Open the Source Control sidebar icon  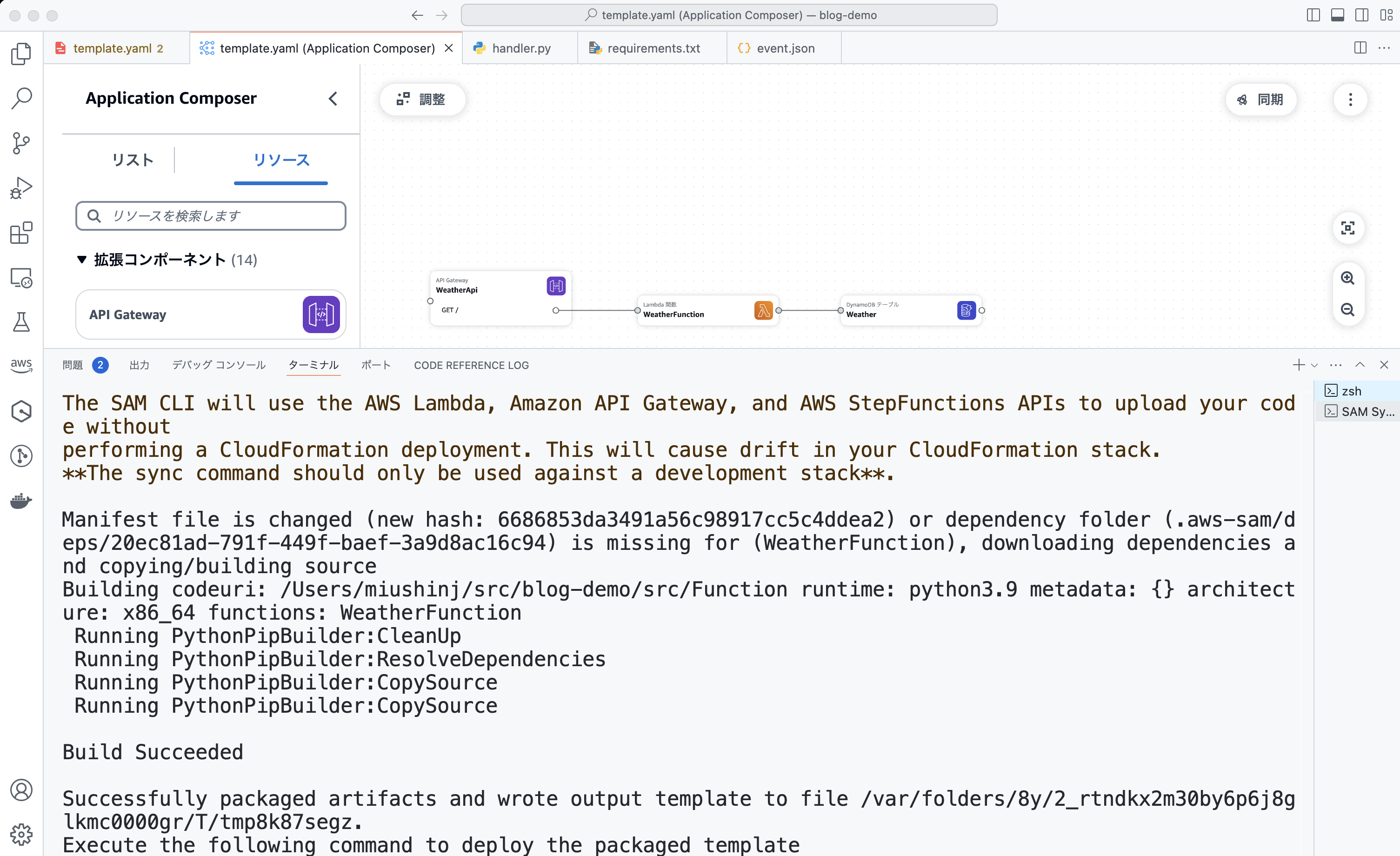point(21,143)
